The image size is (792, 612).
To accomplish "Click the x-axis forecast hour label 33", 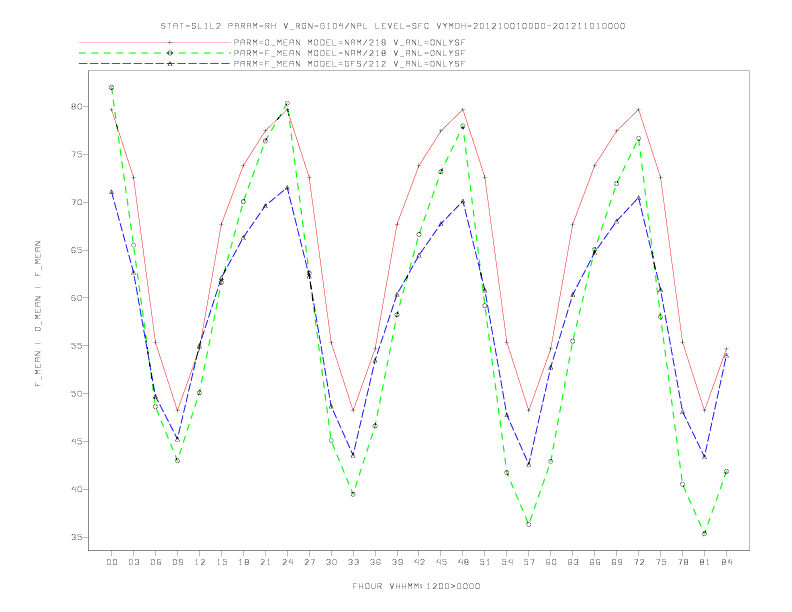I will click(x=353, y=562).
